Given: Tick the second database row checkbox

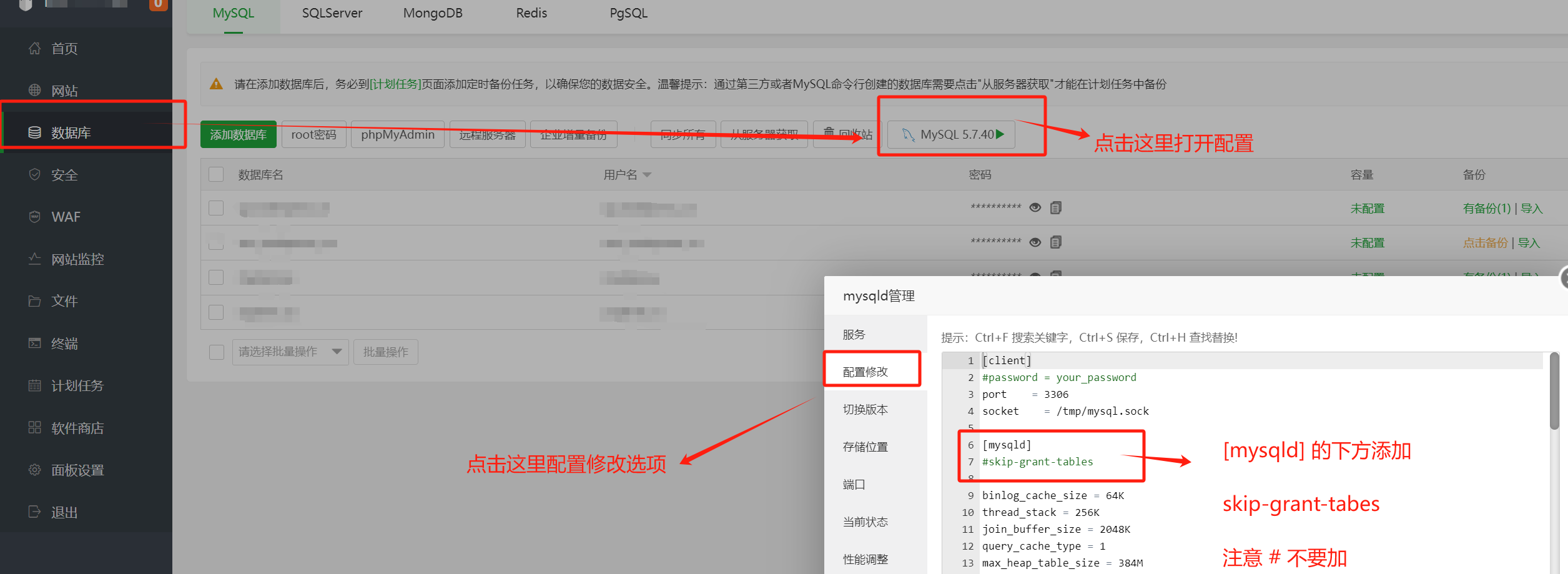Looking at the screenshot, I should [216, 242].
